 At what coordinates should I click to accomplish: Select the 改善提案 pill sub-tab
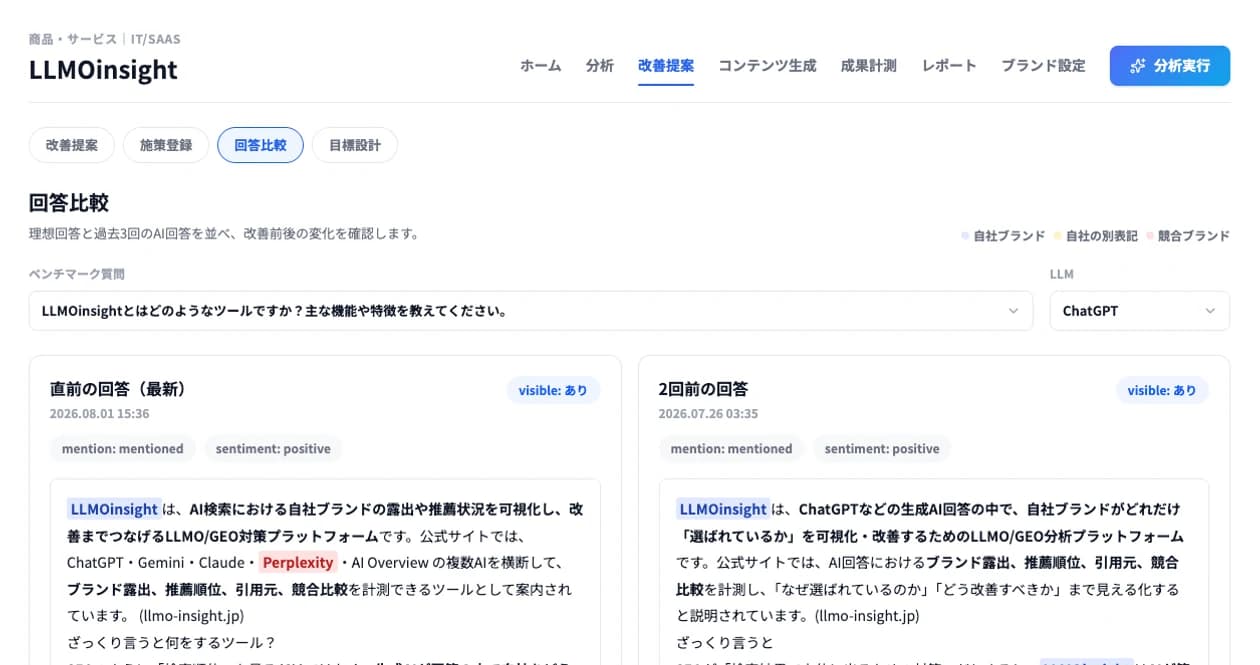(72, 145)
